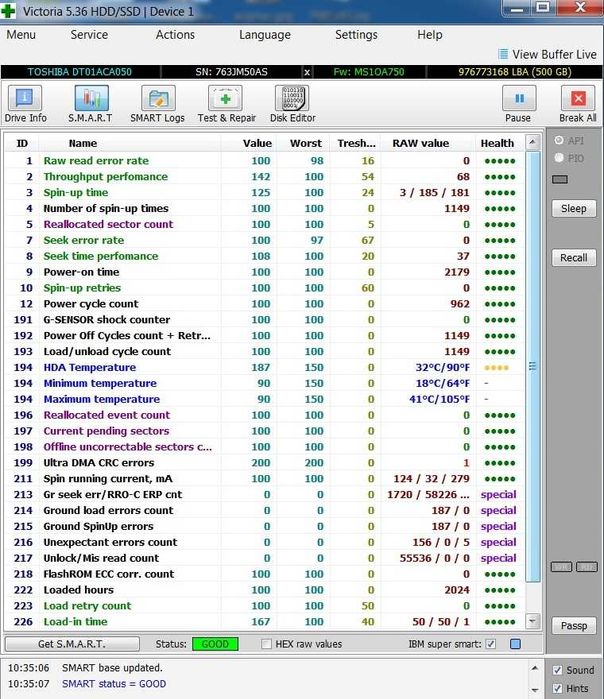
Task: Click the Recall button
Action: (574, 258)
